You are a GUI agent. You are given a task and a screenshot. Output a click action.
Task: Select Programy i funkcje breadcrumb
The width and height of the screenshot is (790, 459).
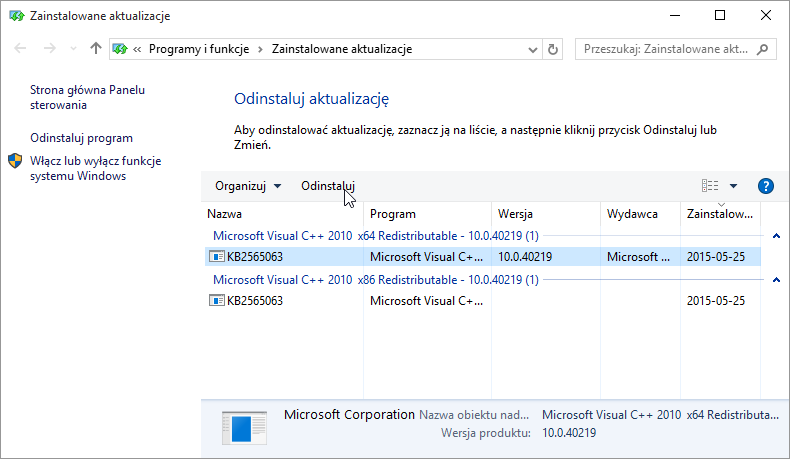point(199,49)
